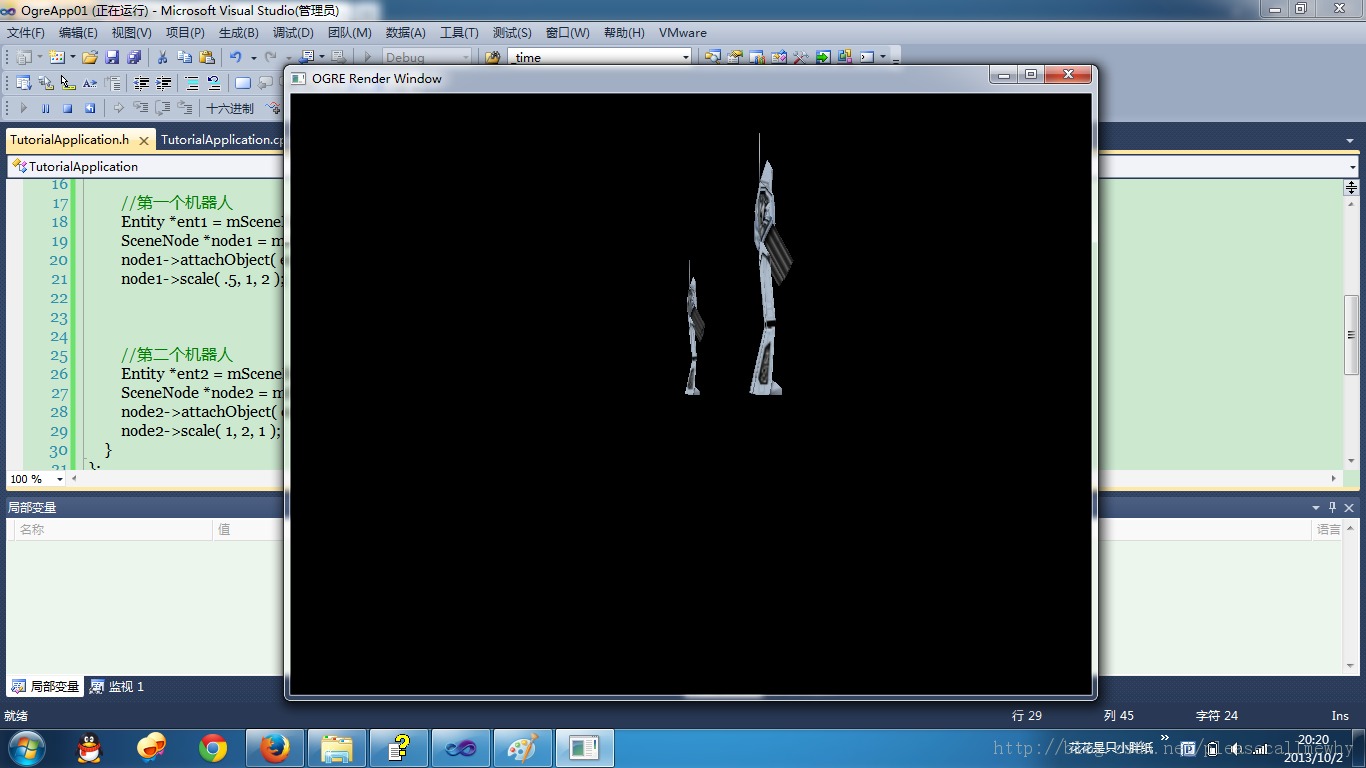The width and height of the screenshot is (1366, 768).
Task: Click the Paste clipboard icon
Action: click(x=207, y=57)
